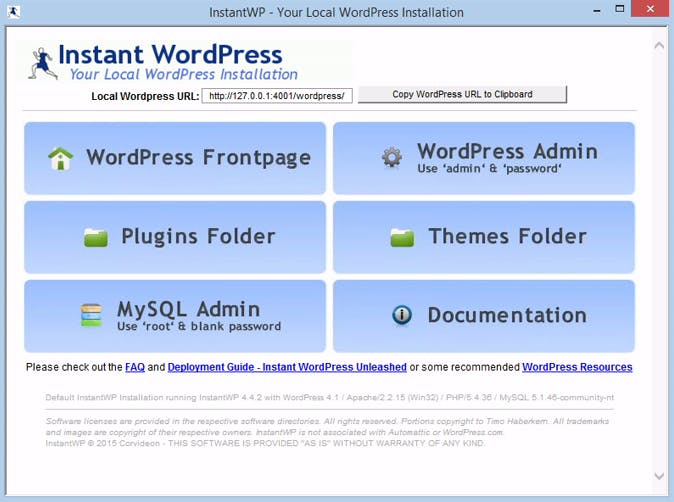Click the green folder icon next to Plugins Folder

pyautogui.click(x=96, y=238)
